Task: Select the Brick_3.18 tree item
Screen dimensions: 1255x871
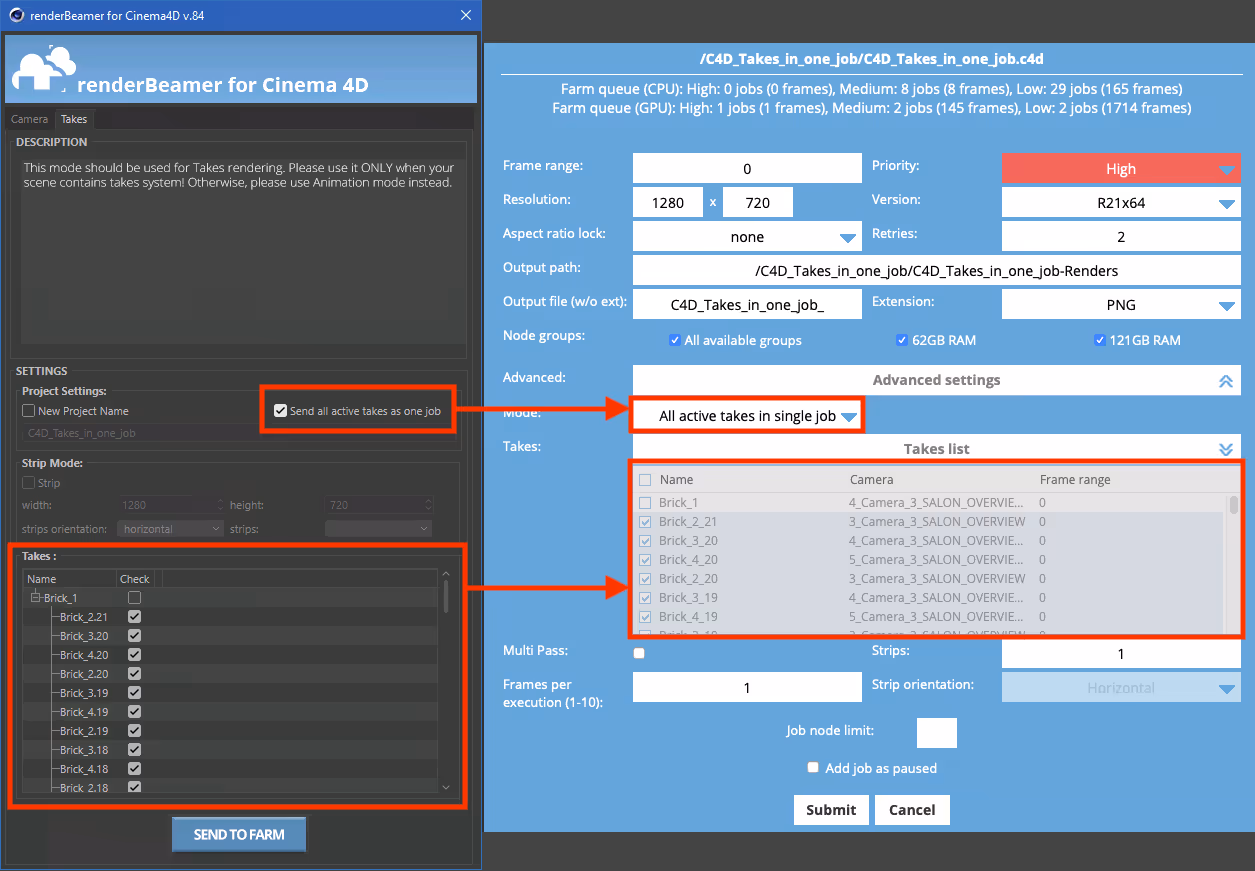Action: (x=84, y=750)
